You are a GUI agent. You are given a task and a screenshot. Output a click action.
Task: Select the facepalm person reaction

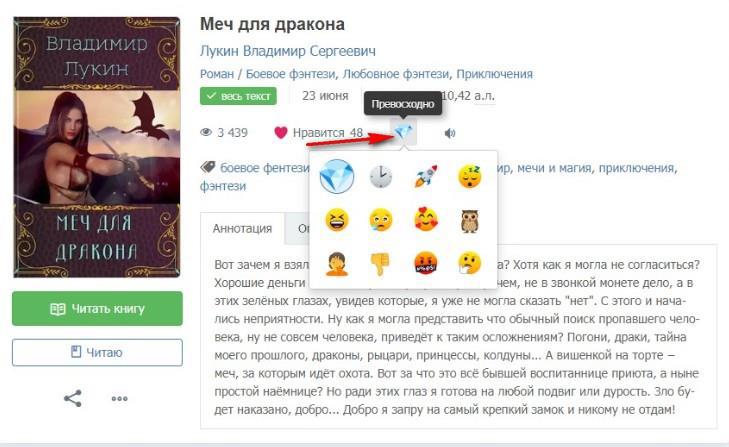(337, 264)
